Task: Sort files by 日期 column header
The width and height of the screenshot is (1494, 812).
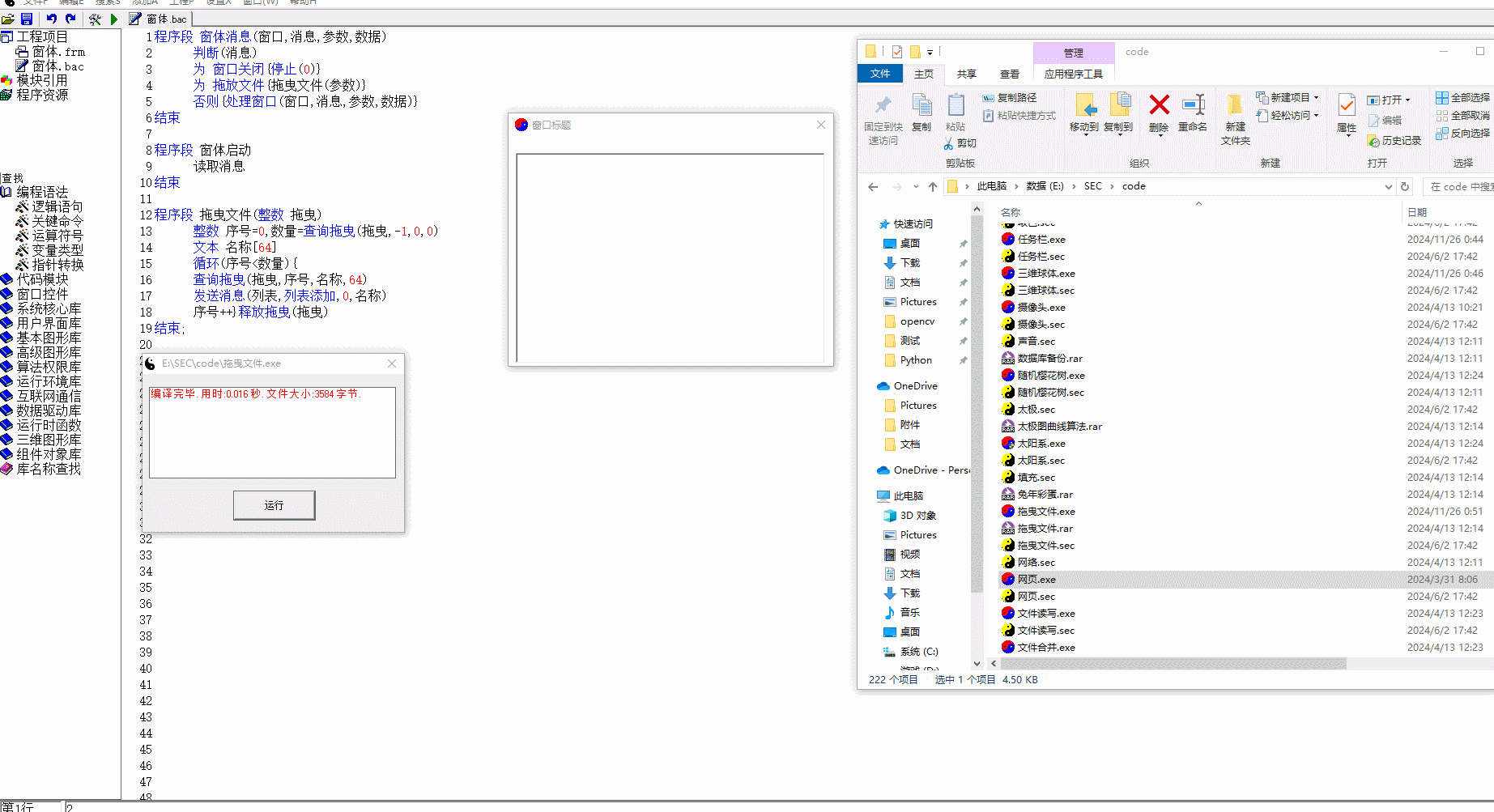Action: [1417, 212]
